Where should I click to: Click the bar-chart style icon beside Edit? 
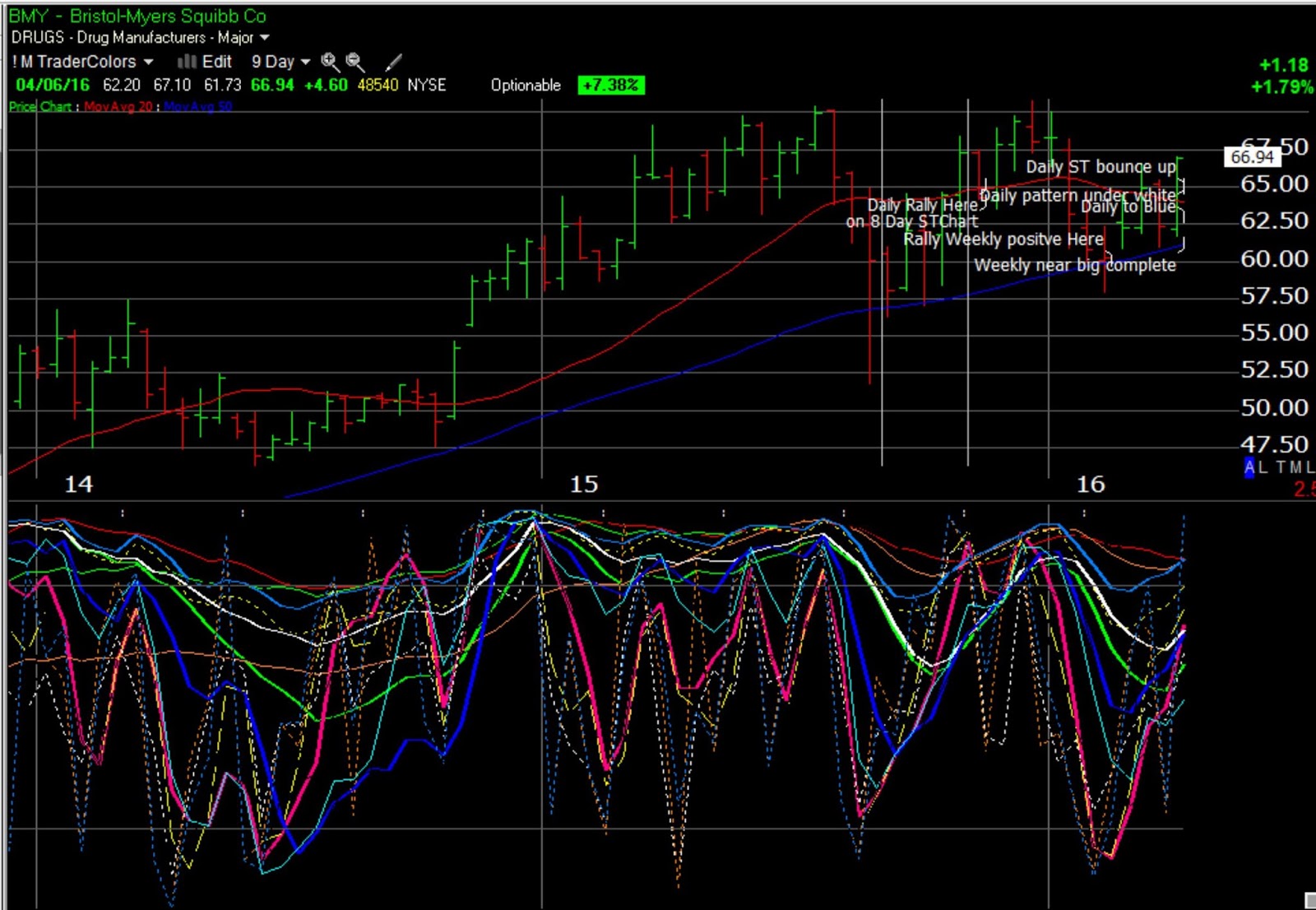click(x=188, y=61)
